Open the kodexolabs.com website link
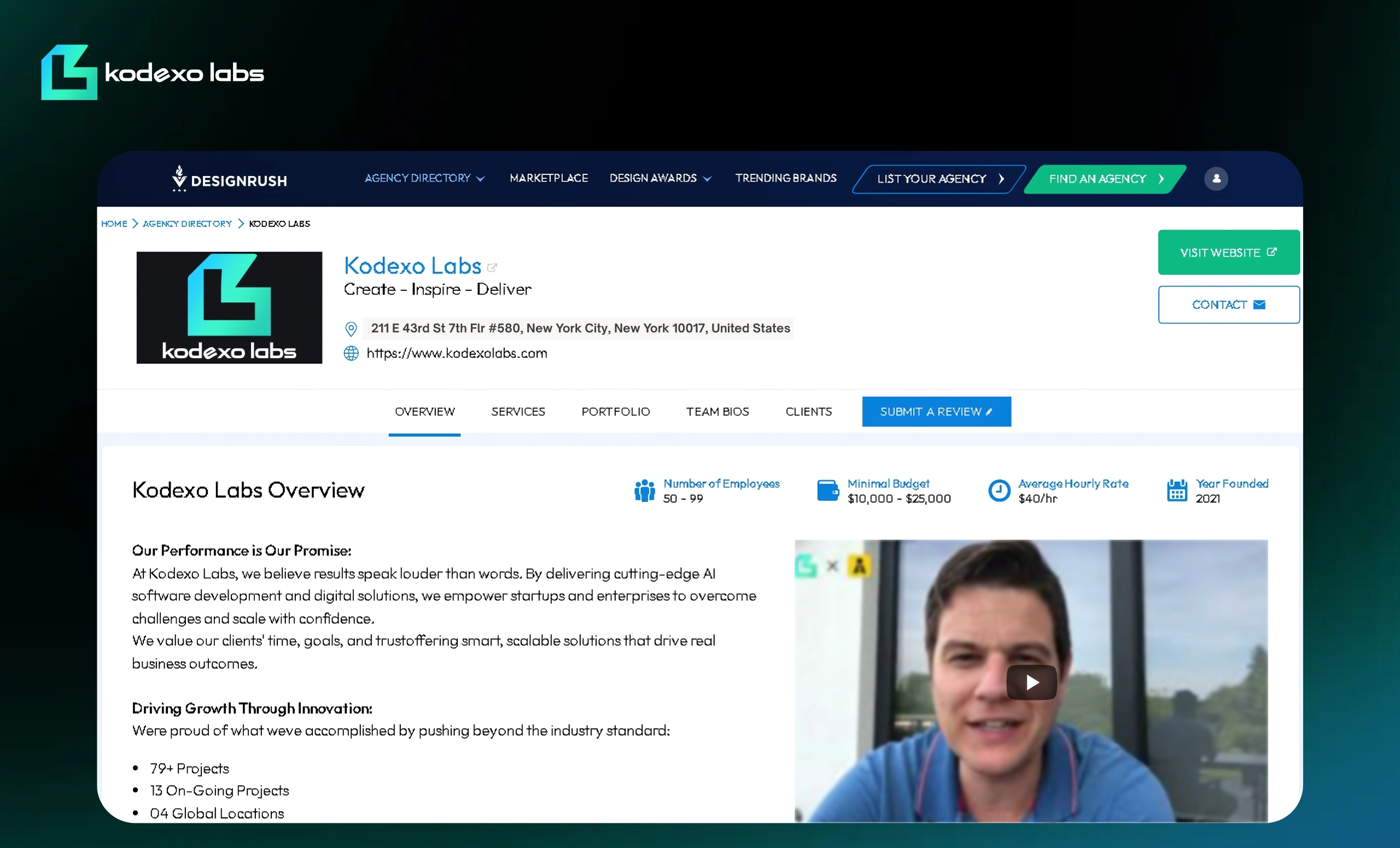 pos(457,353)
